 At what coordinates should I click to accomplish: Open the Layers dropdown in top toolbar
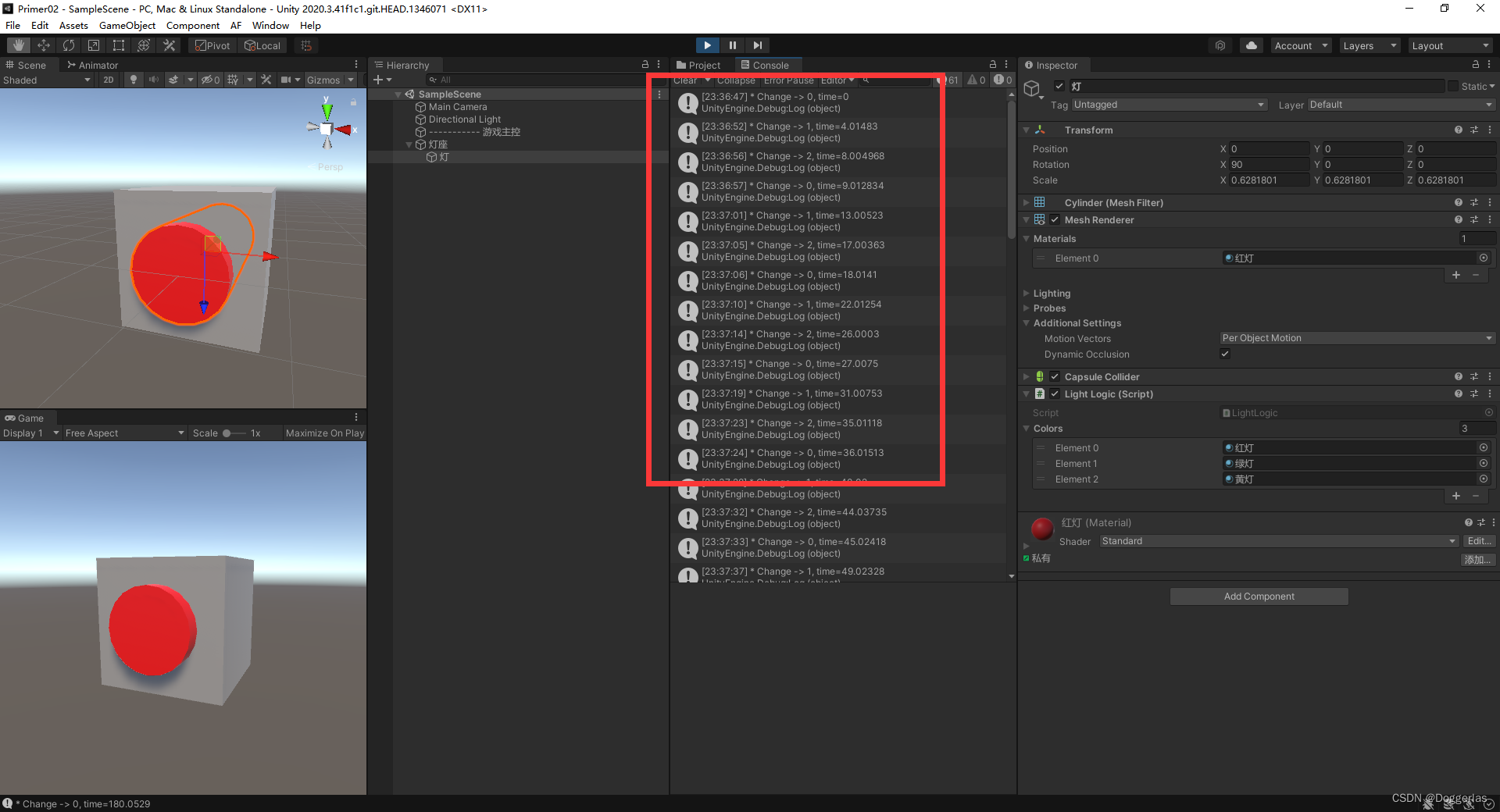pos(1370,45)
